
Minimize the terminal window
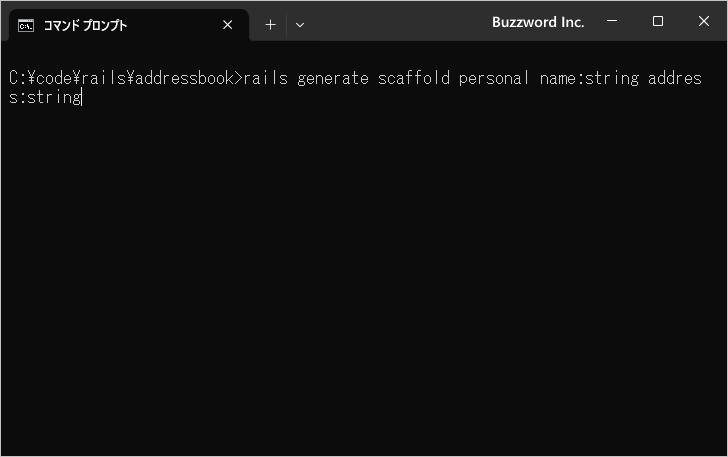pos(612,21)
